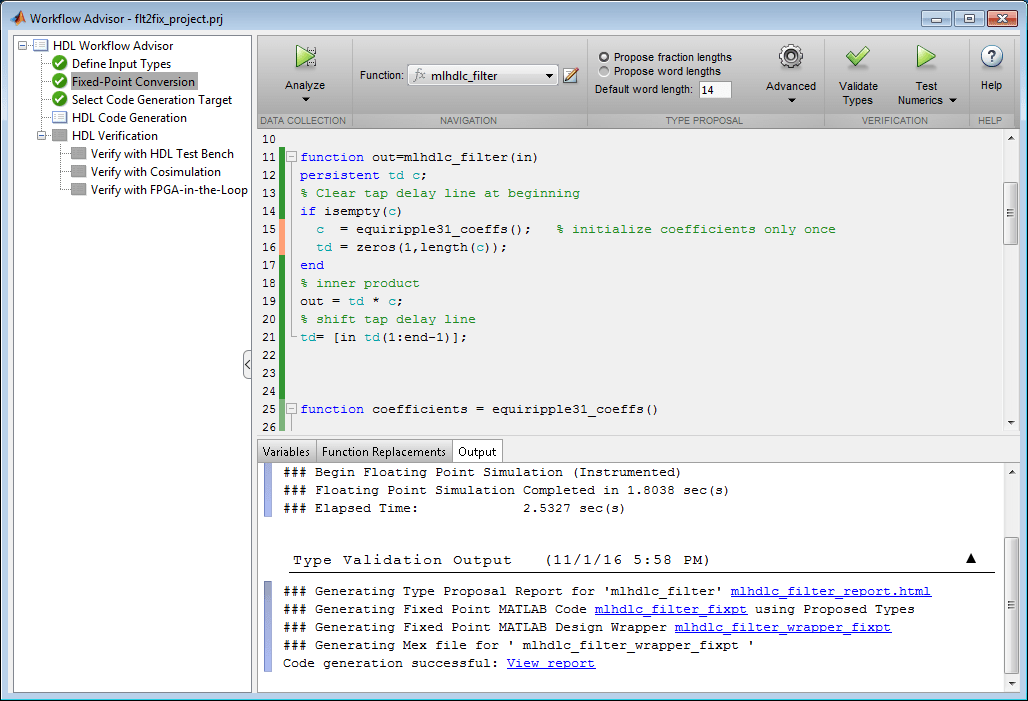Viewport: 1028px width, 701px height.
Task: Select Propose word lengths option
Action: tap(604, 71)
